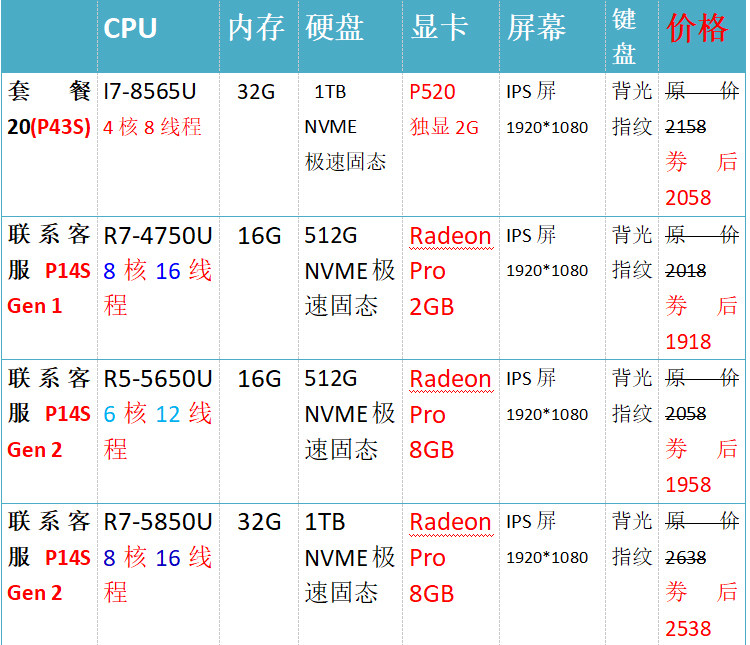Click the struck-through price 2638
The image size is (750, 645).
click(686, 558)
